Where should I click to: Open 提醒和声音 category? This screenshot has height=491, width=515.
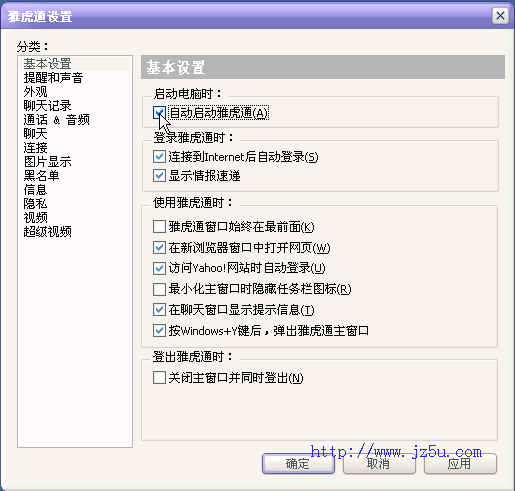click(x=53, y=78)
